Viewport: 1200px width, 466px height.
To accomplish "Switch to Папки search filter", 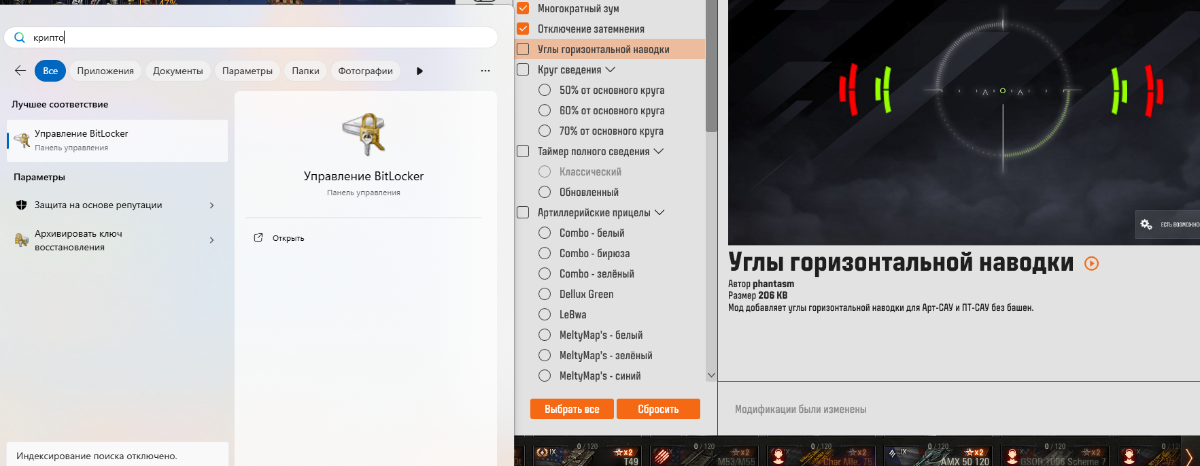I will coord(306,71).
